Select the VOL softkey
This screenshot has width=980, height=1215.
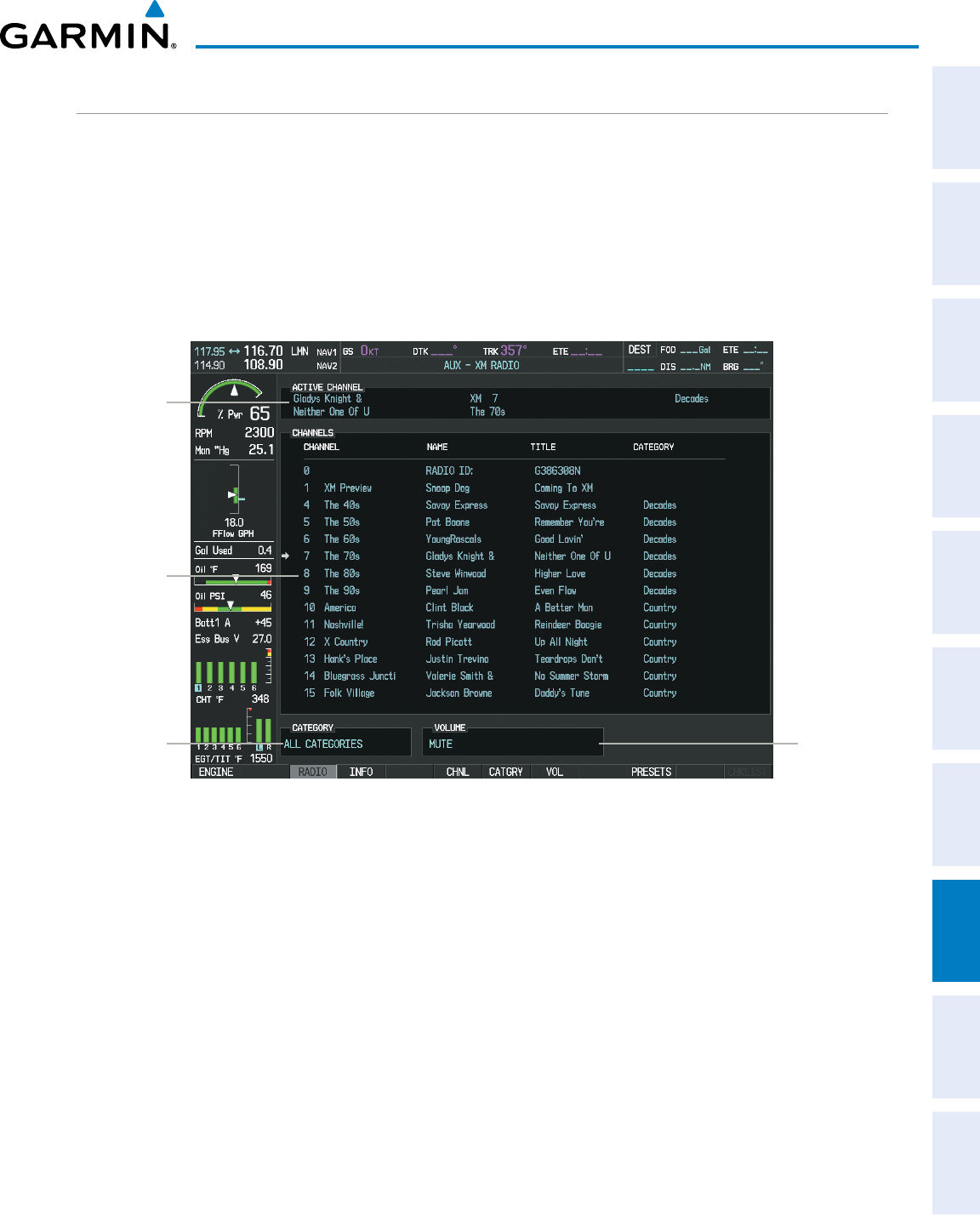click(x=555, y=772)
